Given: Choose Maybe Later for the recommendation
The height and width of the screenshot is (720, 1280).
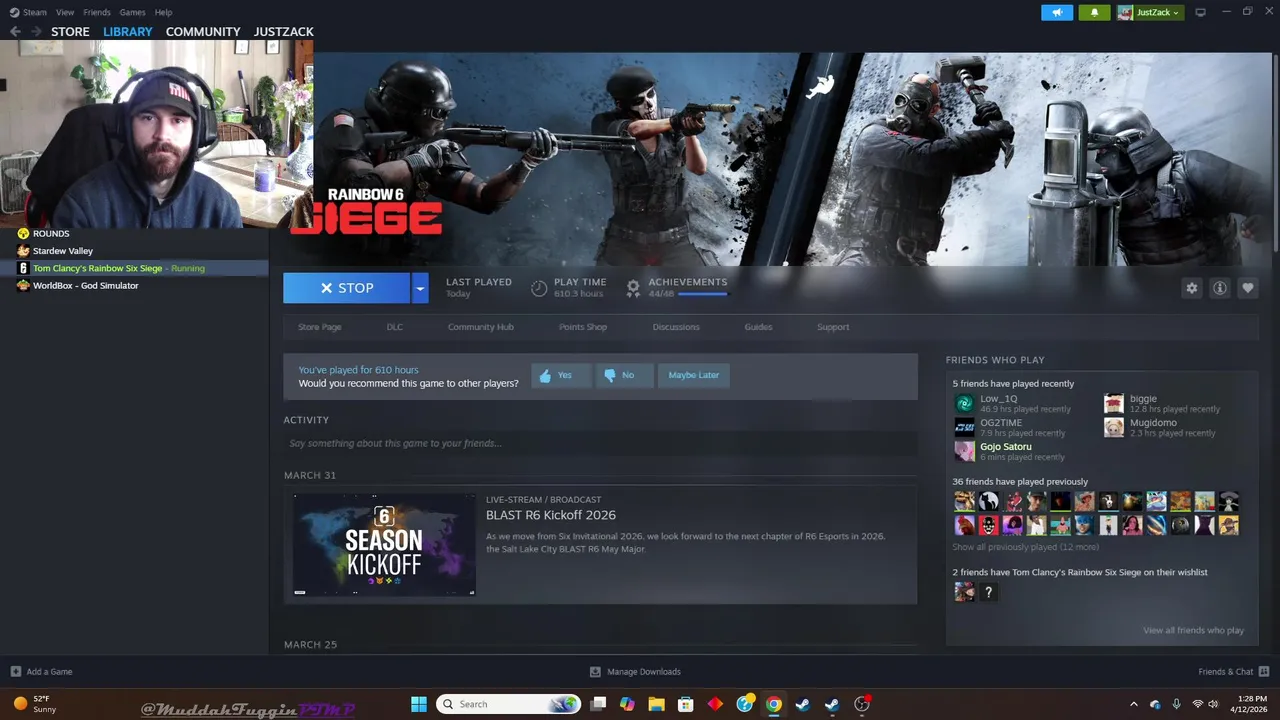Looking at the screenshot, I should 693,375.
